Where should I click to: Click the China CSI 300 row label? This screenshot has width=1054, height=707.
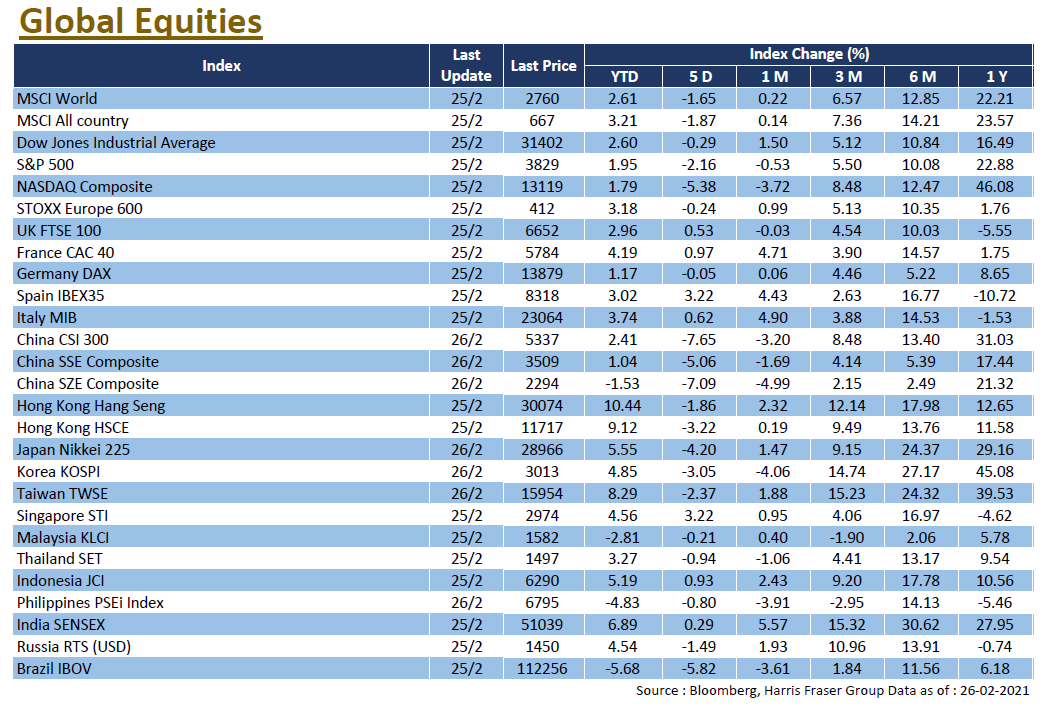(63, 340)
